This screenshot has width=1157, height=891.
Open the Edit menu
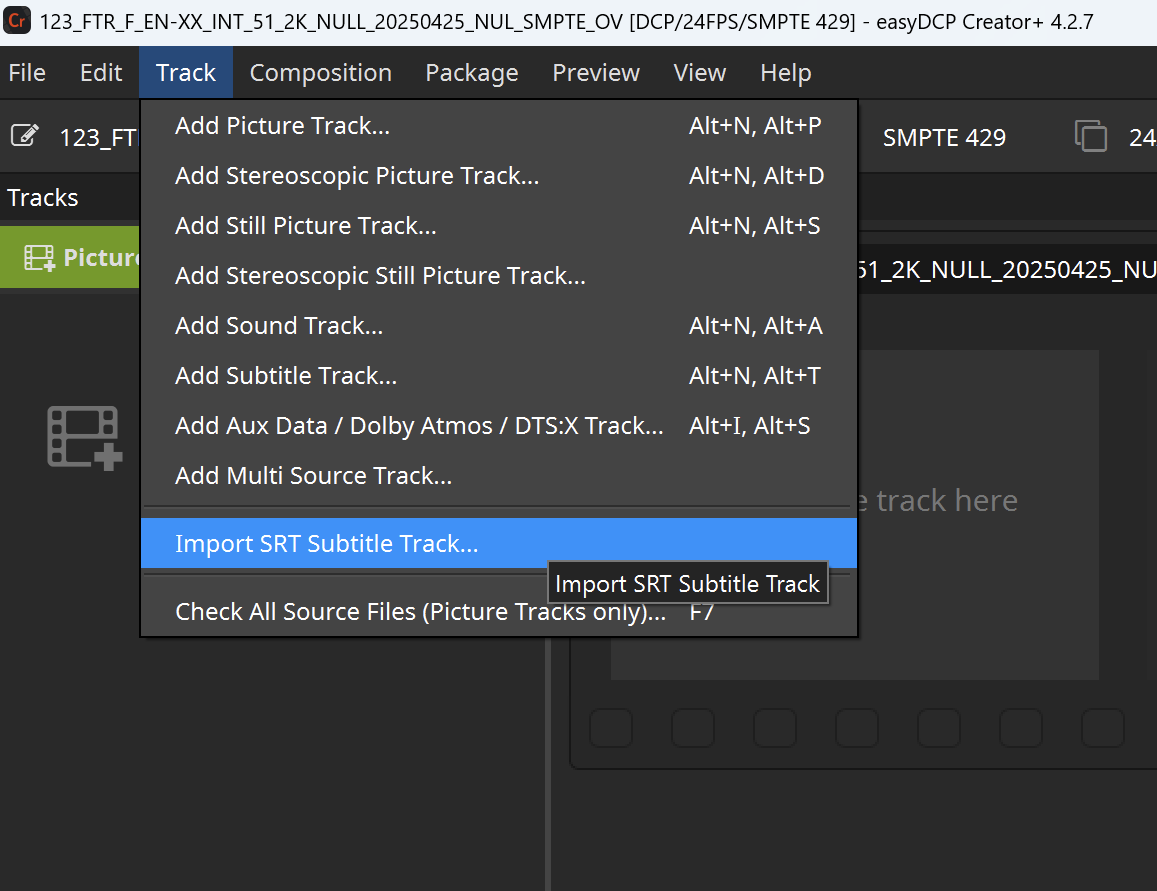click(x=101, y=73)
